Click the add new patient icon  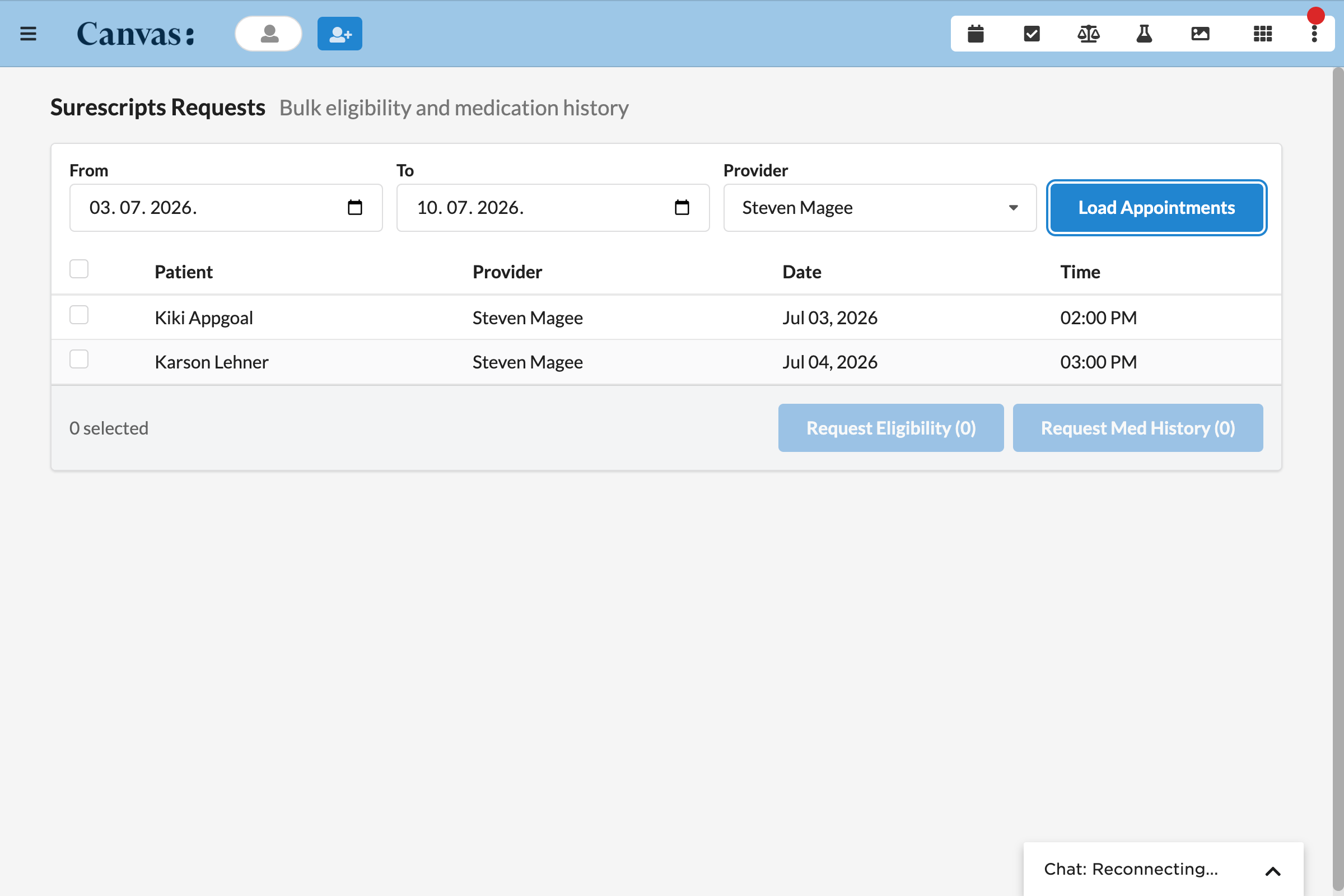coord(340,34)
